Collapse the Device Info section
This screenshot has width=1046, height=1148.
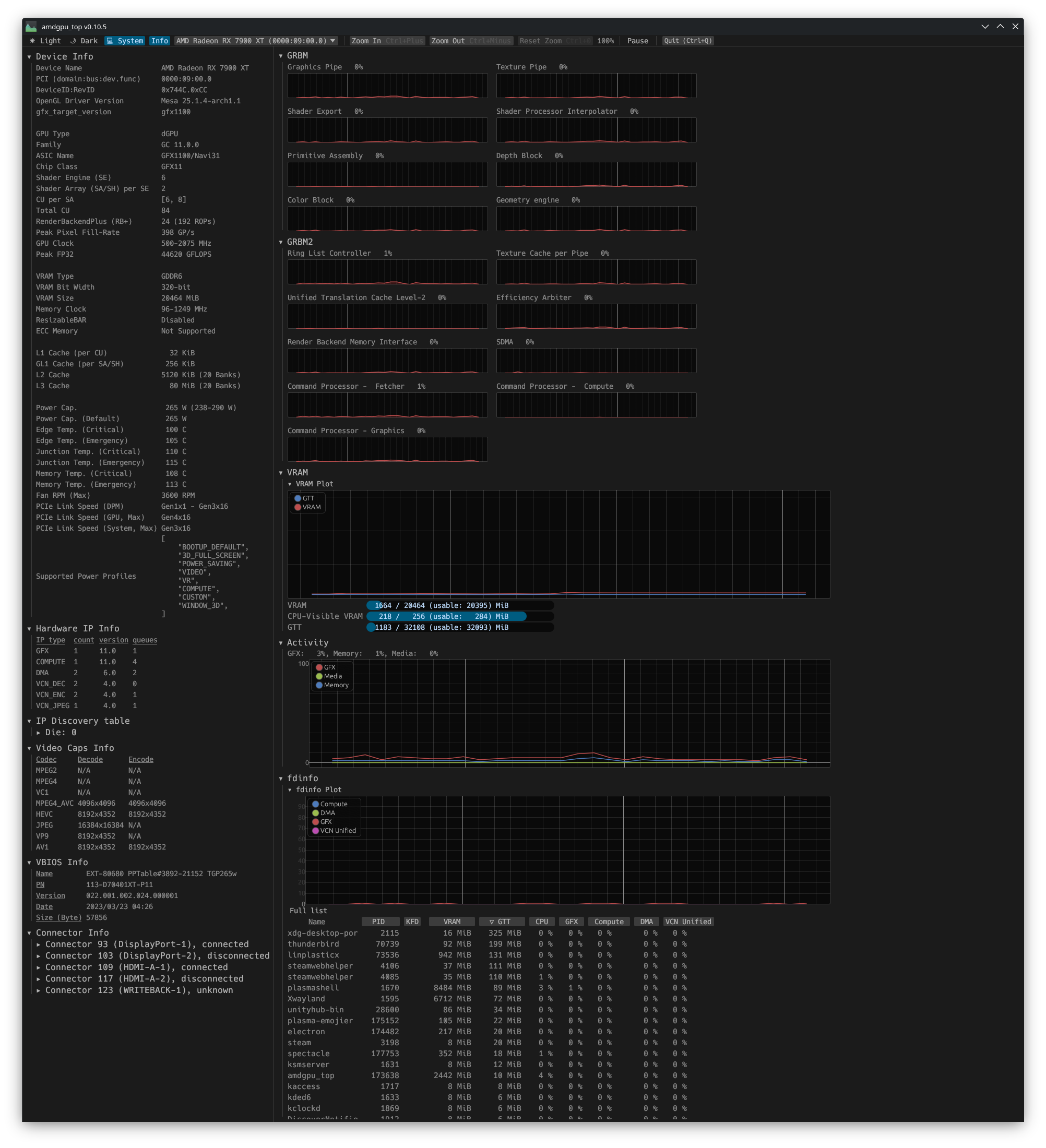point(60,56)
